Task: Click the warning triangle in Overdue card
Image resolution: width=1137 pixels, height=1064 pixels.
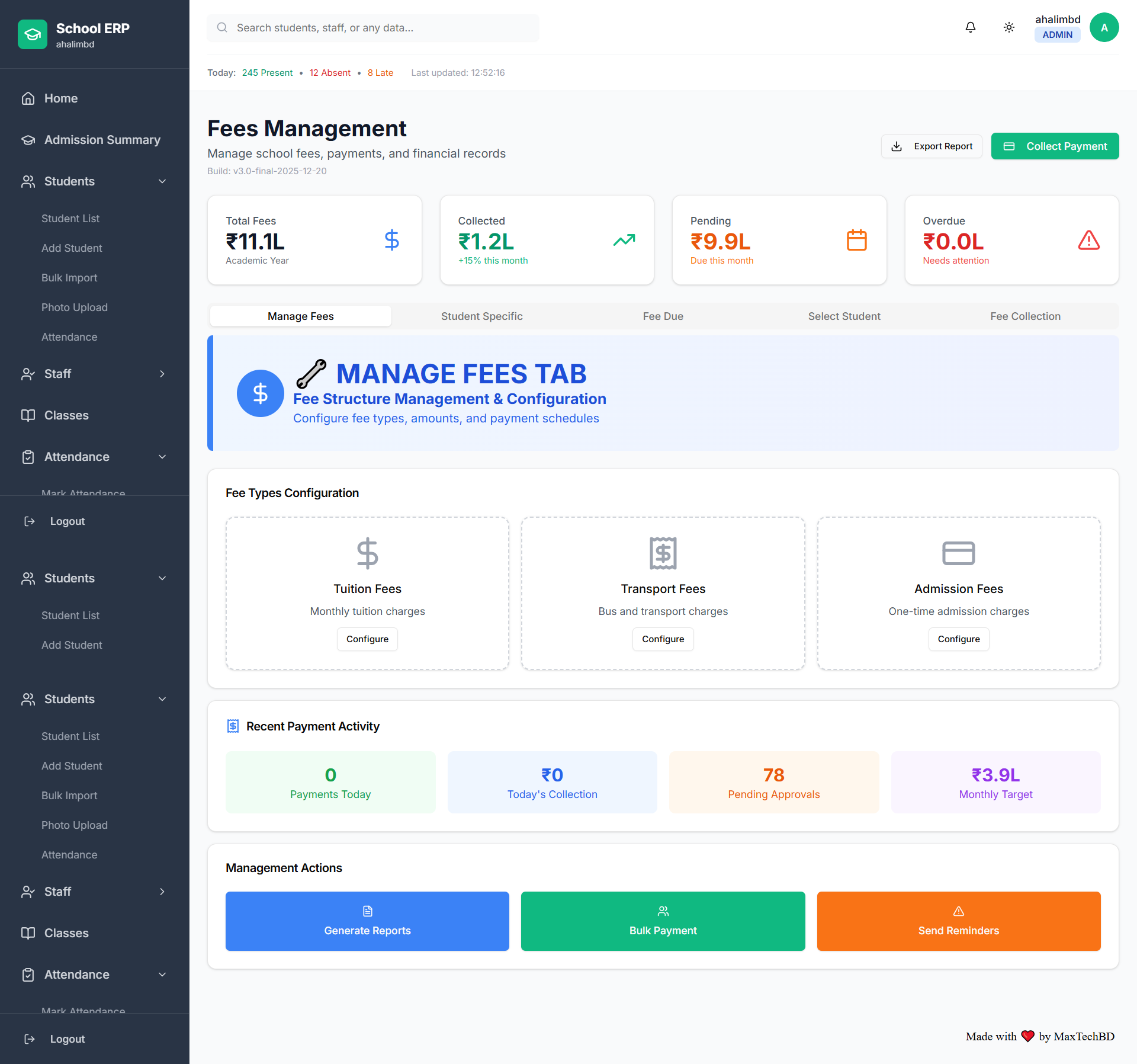Action: pos(1088,240)
